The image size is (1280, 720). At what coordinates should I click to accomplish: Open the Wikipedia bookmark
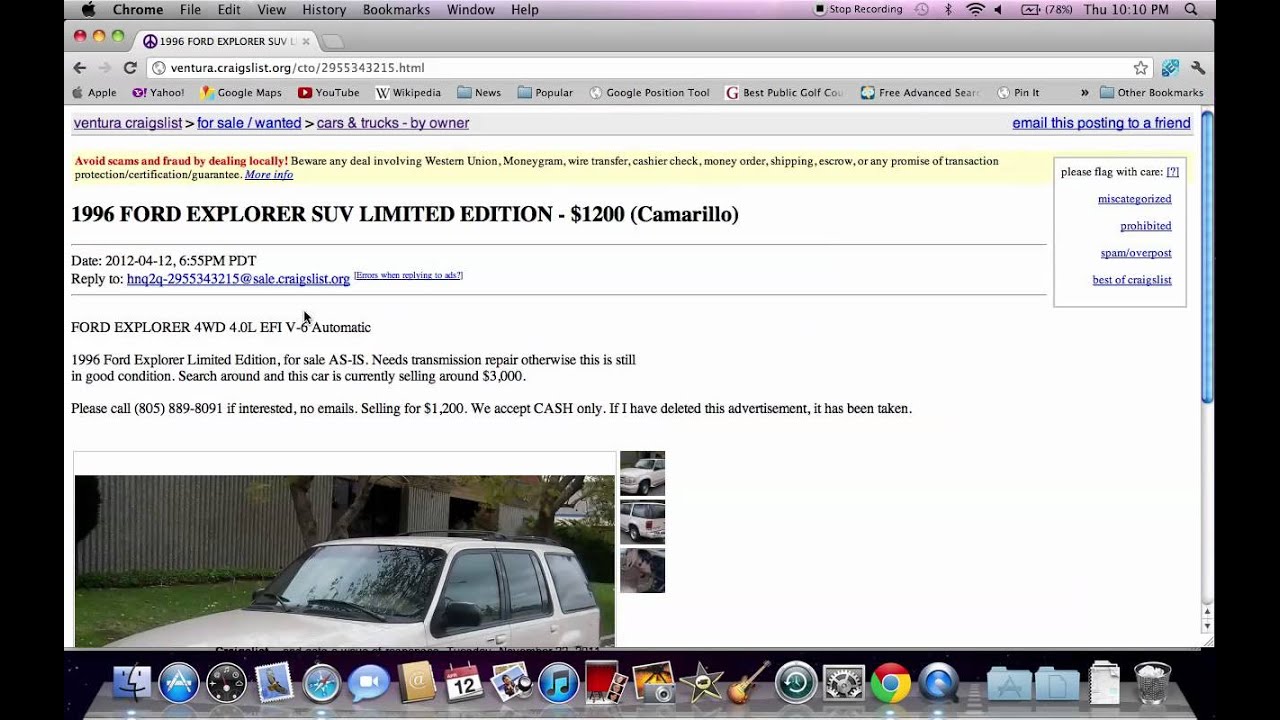(x=408, y=93)
